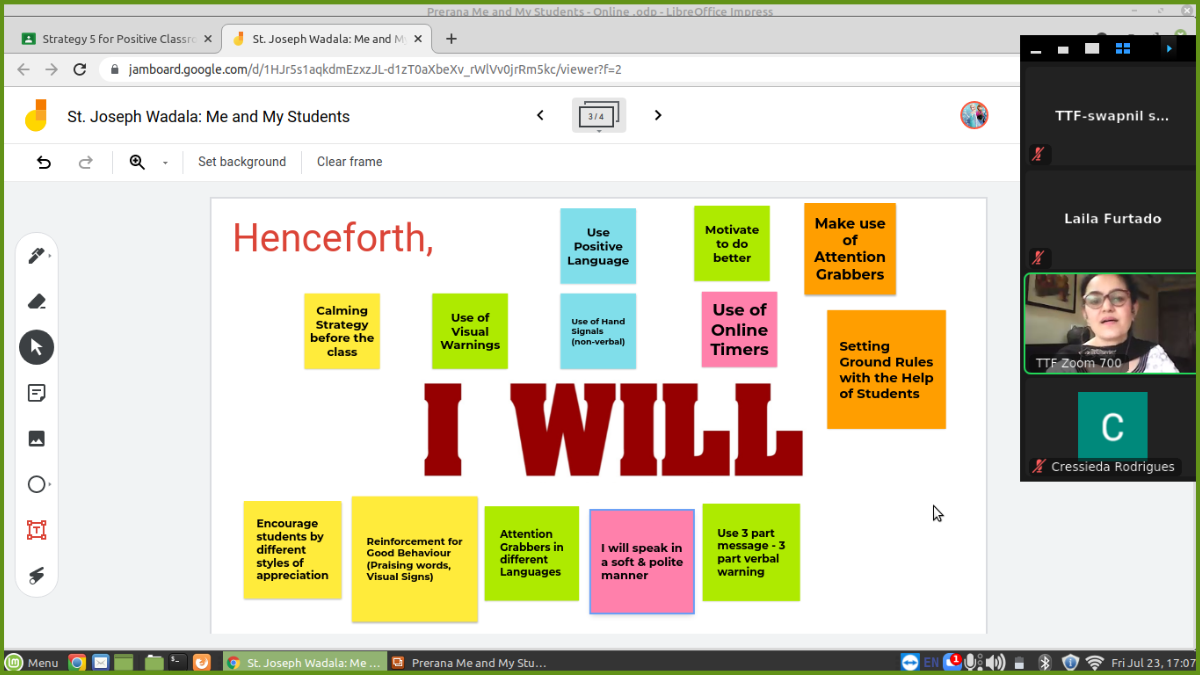1200x675 pixels.
Task: Expand the frame bar showing 3/4
Action: [x=597, y=117]
